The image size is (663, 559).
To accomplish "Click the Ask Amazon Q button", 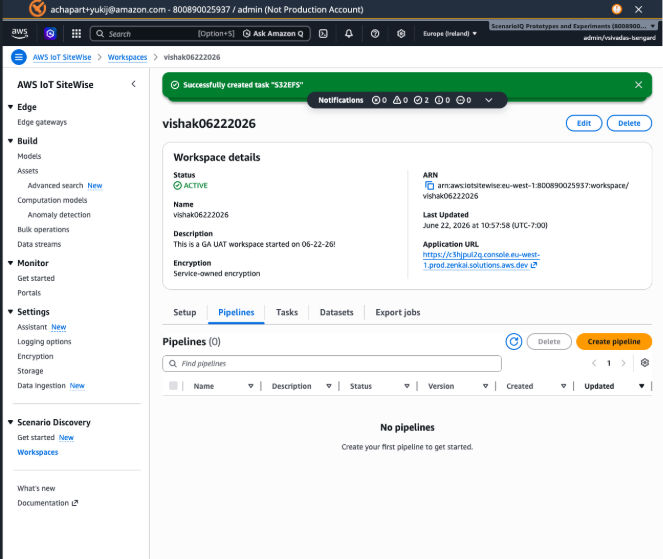I will pos(273,33).
